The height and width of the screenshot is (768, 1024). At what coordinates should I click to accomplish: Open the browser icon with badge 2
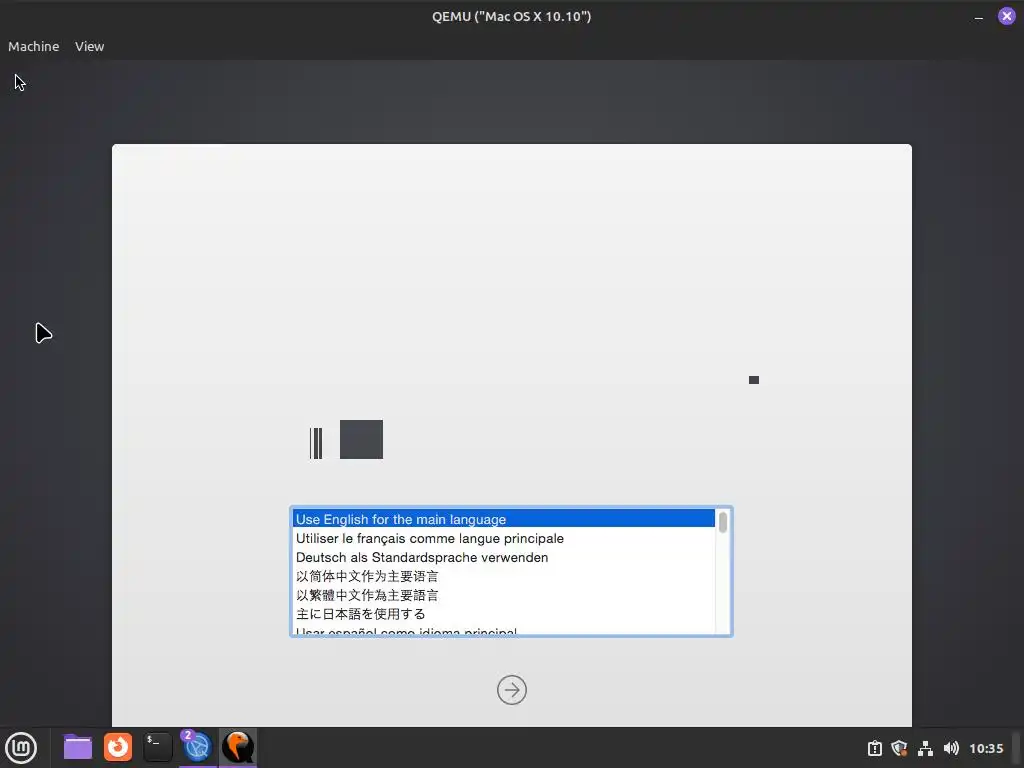pos(197,747)
